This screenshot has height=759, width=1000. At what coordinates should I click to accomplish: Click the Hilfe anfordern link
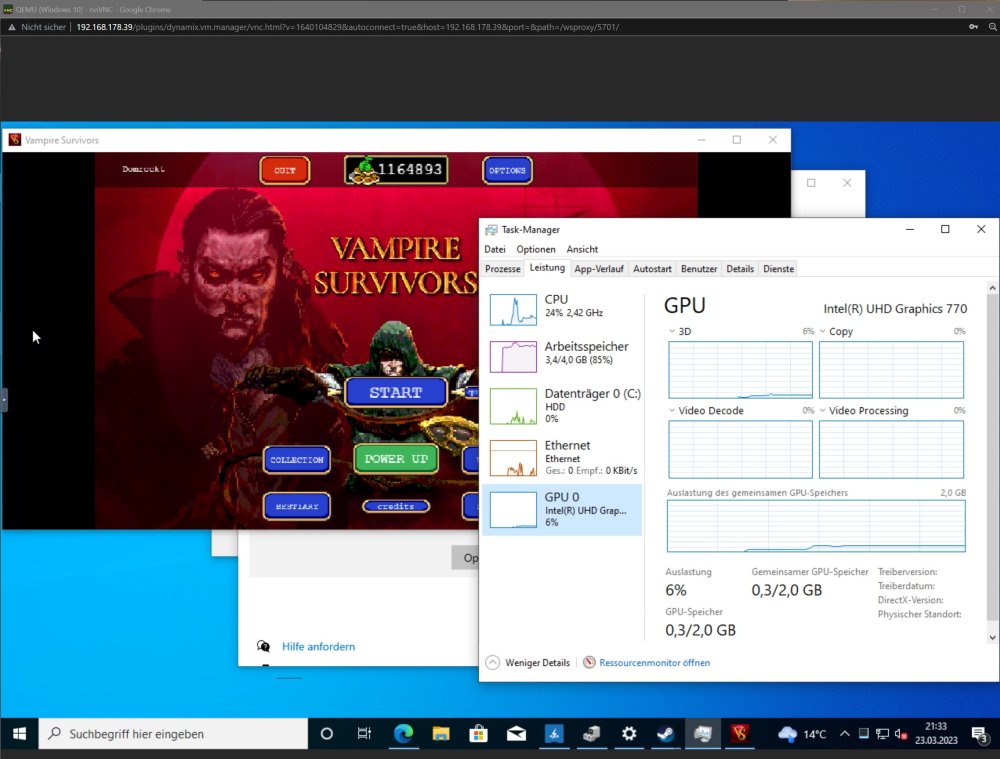point(318,646)
